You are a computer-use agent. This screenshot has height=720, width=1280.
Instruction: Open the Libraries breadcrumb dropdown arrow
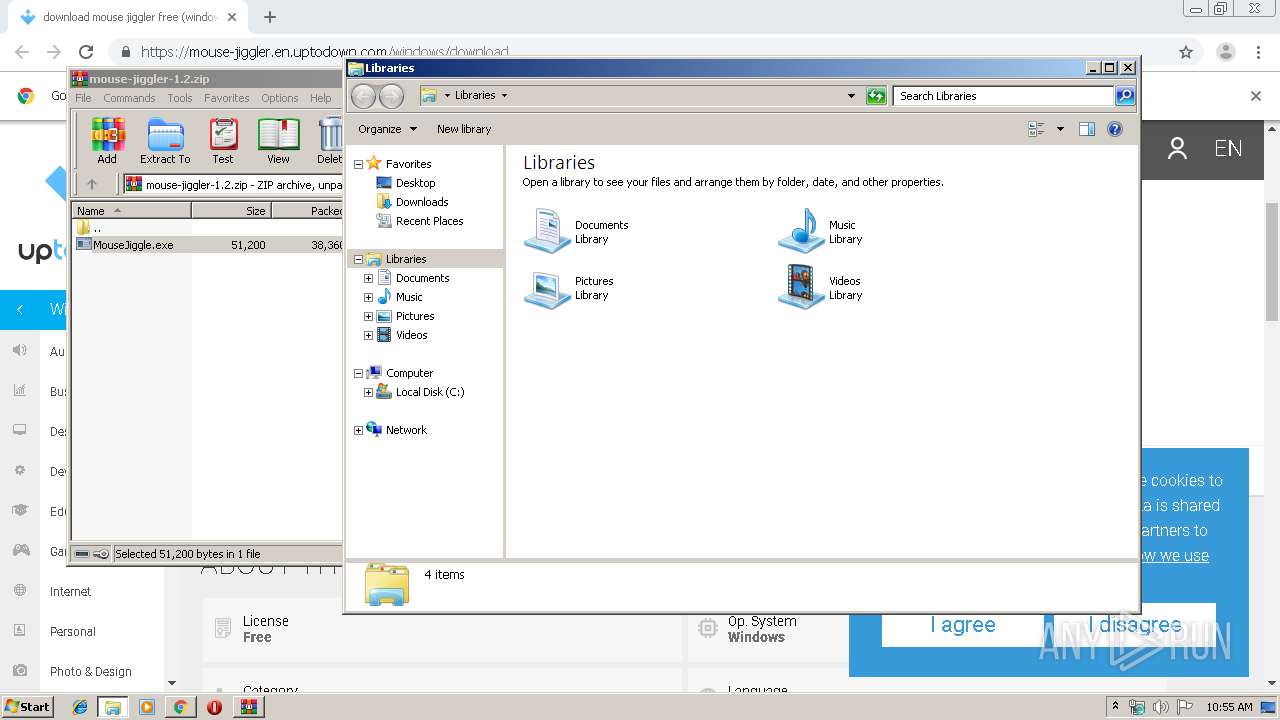pos(504,96)
